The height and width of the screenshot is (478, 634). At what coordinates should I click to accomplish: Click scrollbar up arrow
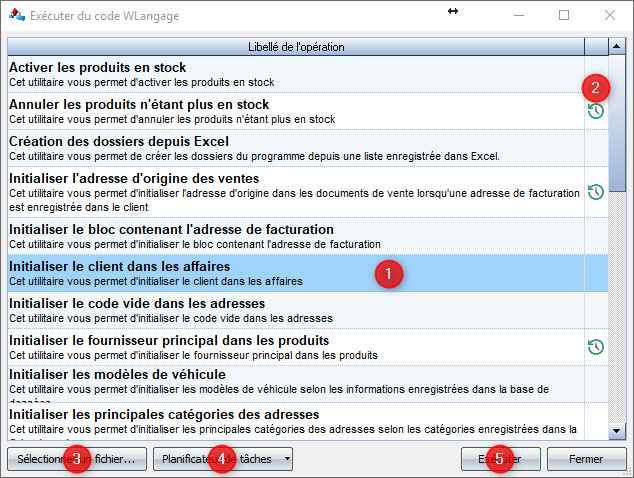click(x=616, y=47)
